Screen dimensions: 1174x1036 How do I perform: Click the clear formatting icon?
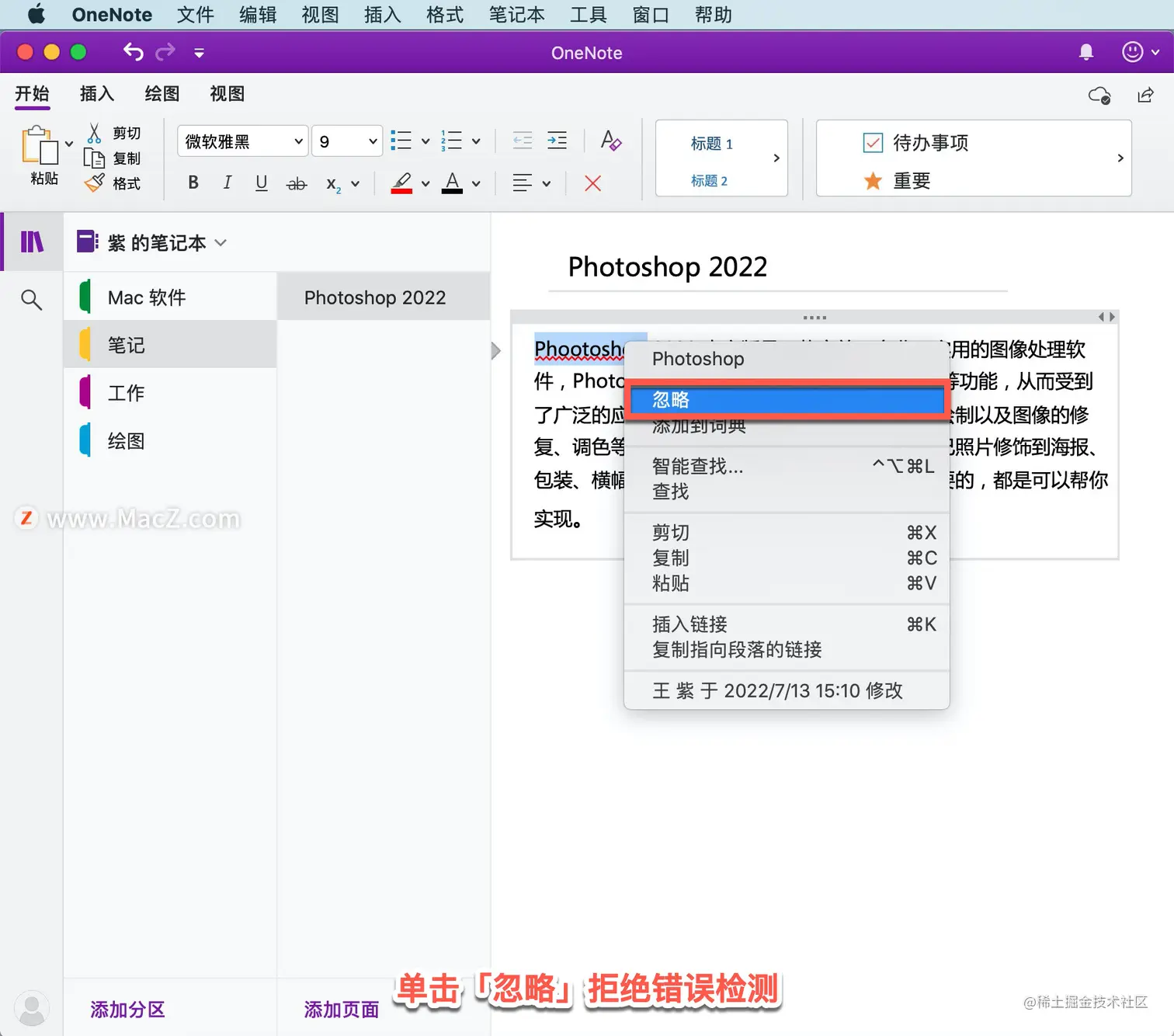[611, 141]
